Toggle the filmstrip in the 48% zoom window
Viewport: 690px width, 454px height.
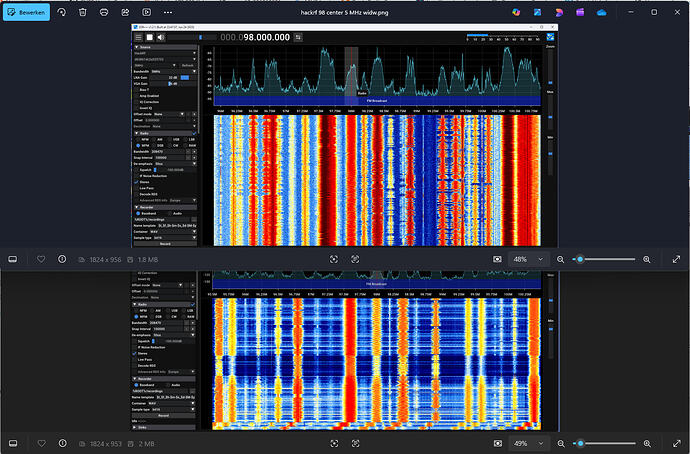tap(13, 259)
